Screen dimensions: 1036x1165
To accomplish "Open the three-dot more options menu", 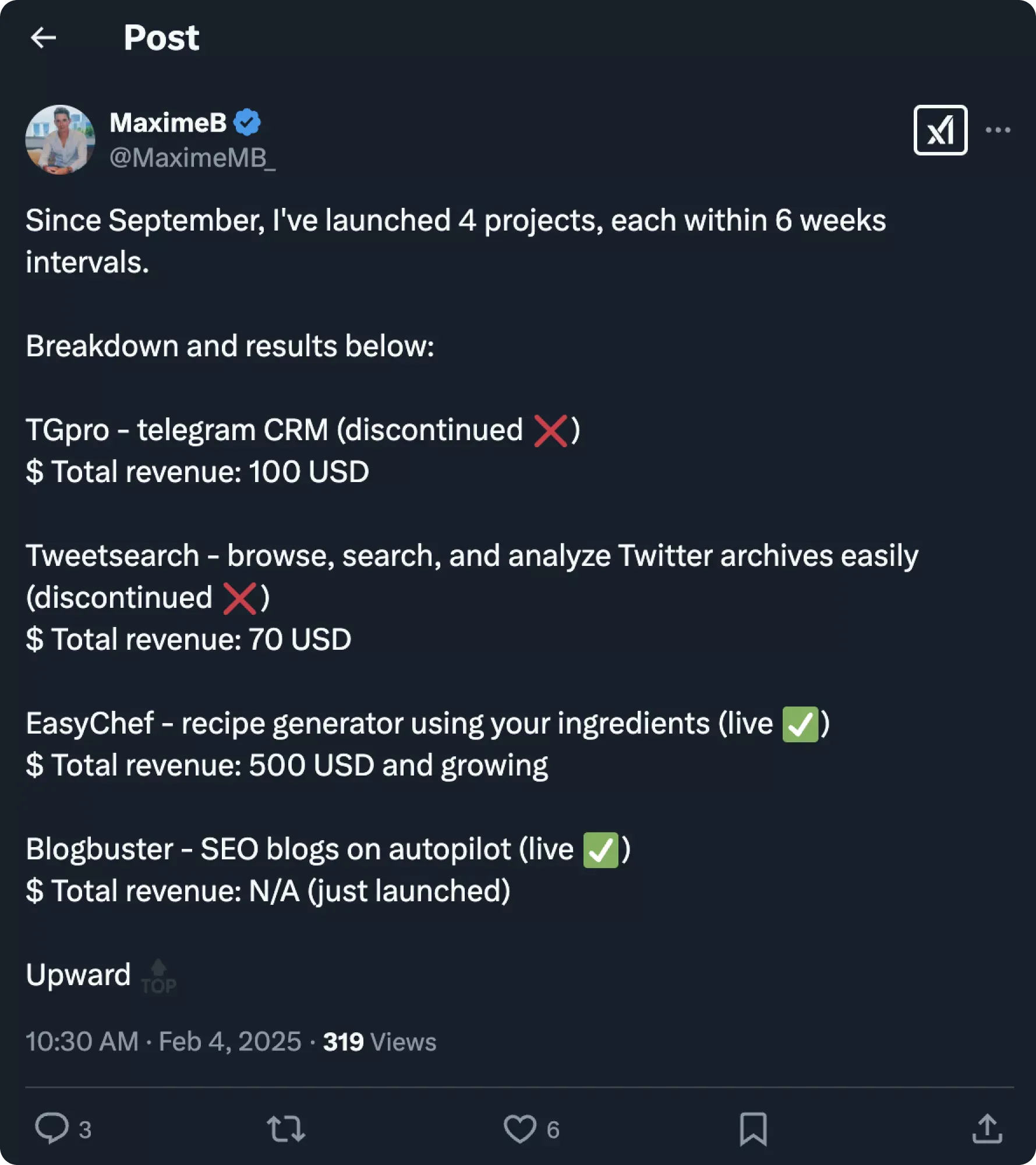I will tap(998, 130).
